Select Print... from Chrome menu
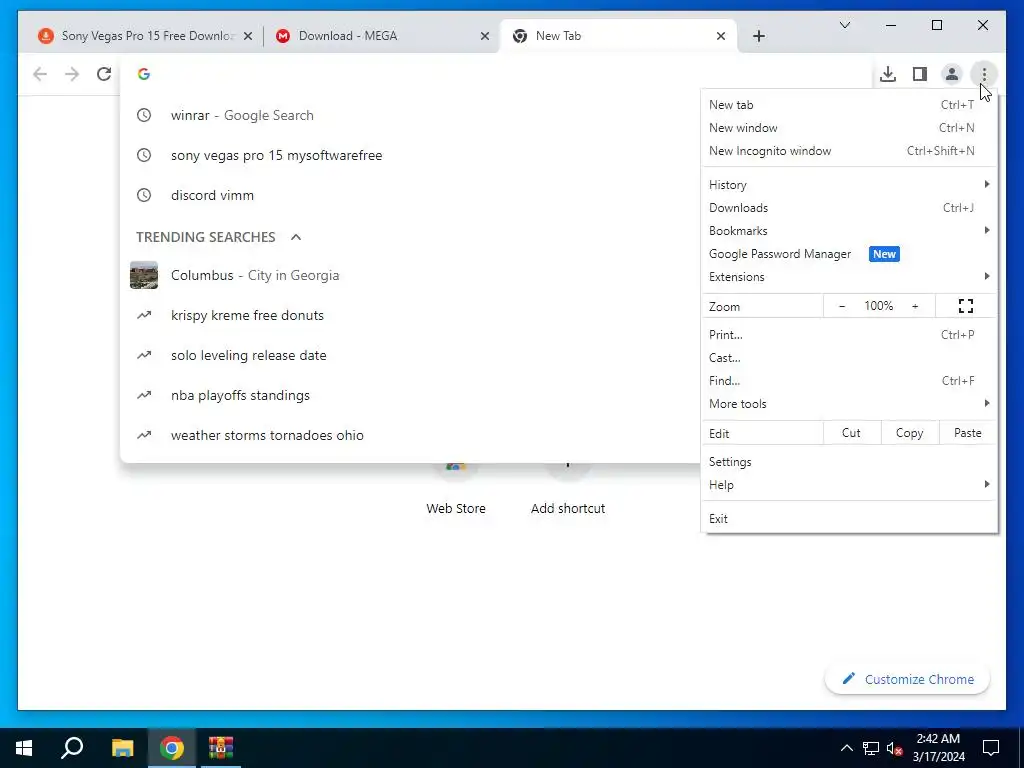 pos(849,335)
